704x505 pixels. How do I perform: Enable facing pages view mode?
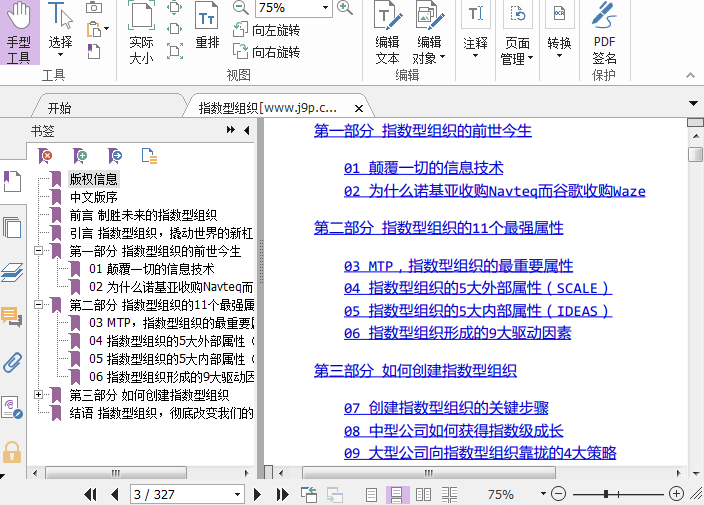click(423, 495)
